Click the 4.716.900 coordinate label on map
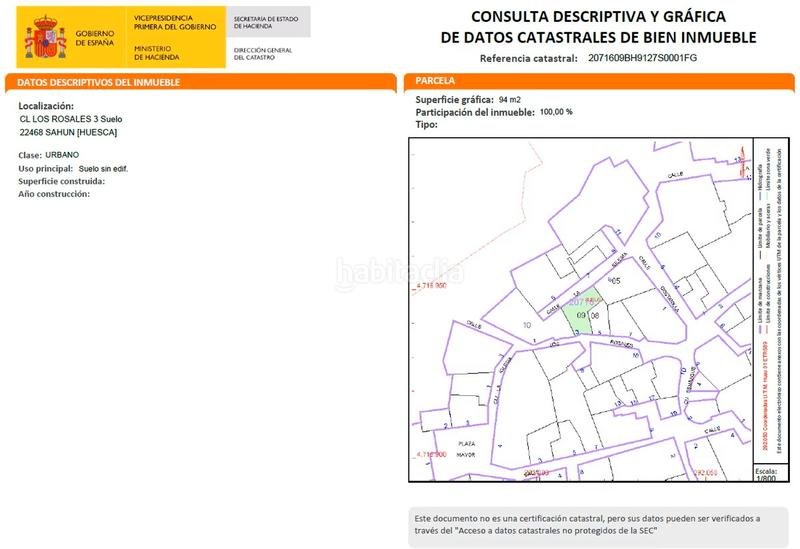This screenshot has height=549, width=800. (429, 286)
